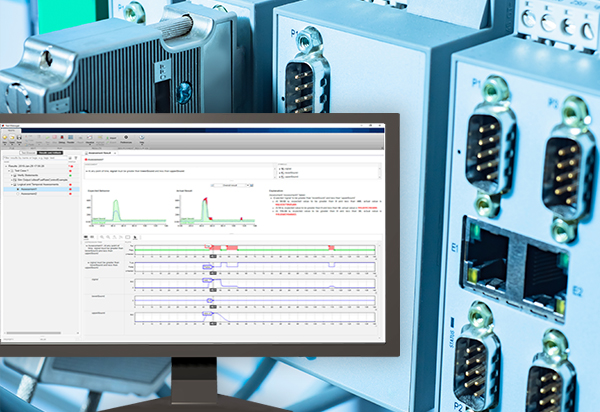Click the results filter search field
This screenshot has height=412, width=600.
click(40, 158)
